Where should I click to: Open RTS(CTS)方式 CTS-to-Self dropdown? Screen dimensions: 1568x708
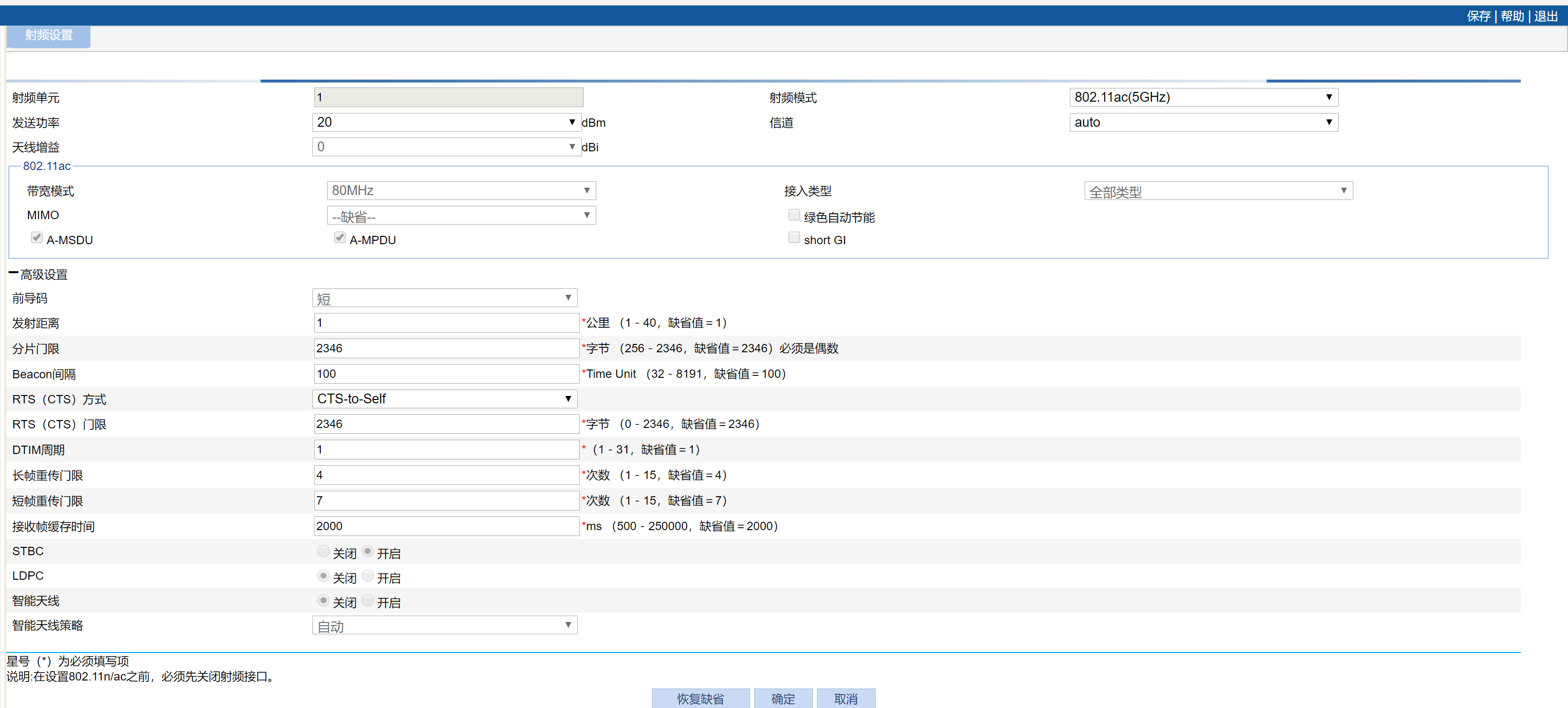[445, 399]
